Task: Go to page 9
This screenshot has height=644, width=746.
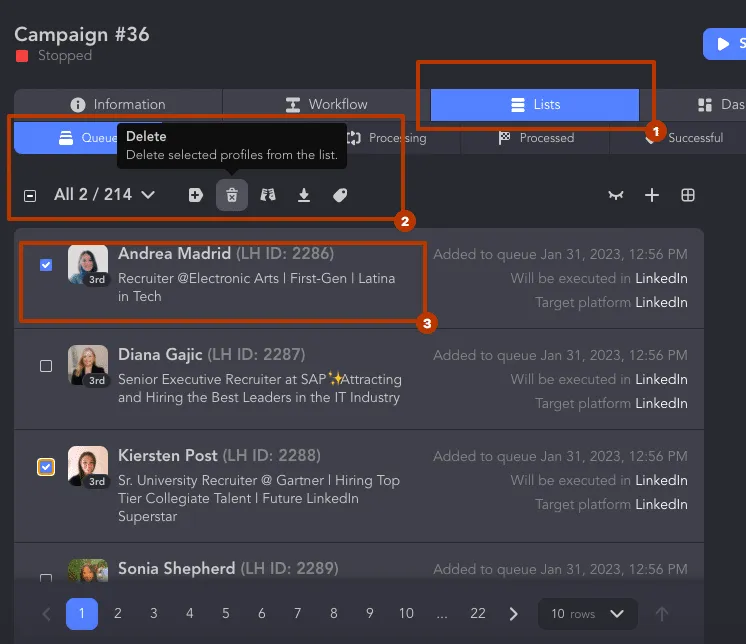Action: 370,614
